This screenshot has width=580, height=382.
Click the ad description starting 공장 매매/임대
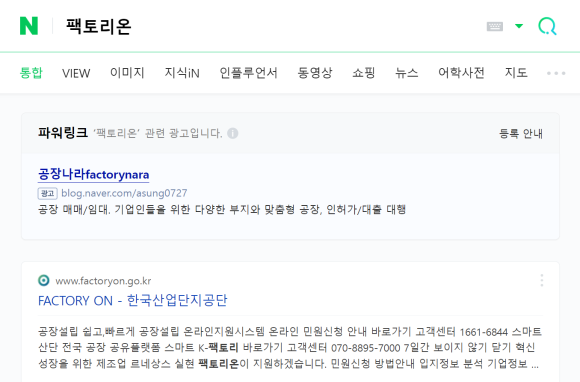coord(222,210)
